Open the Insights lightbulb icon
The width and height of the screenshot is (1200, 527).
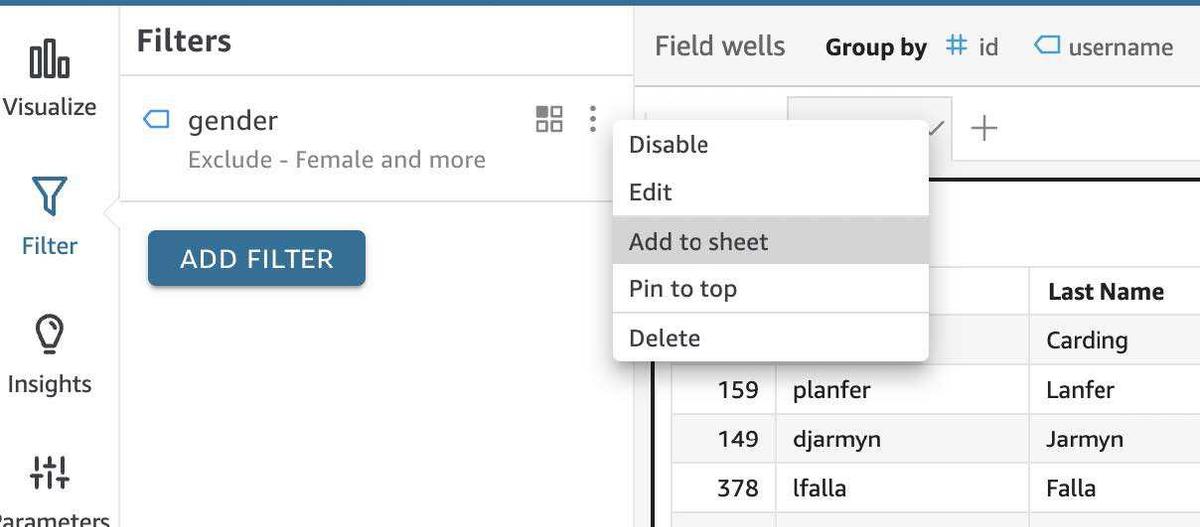49,334
